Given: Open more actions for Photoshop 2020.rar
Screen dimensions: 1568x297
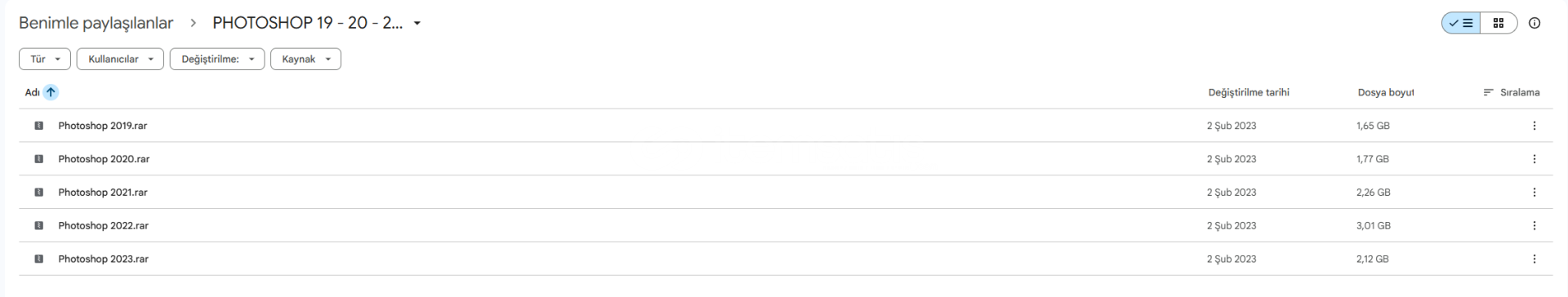Looking at the screenshot, I should point(1534,159).
